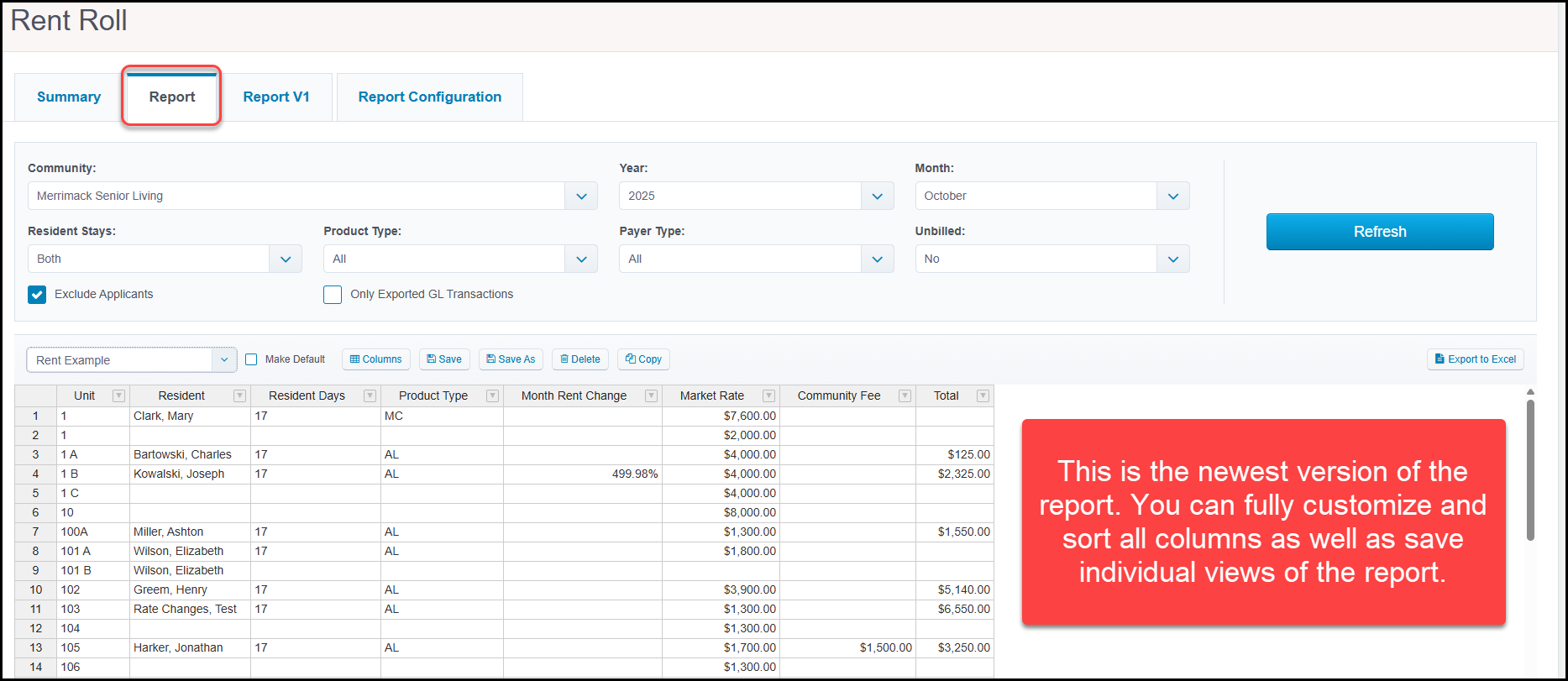This screenshot has width=1568, height=681.
Task: Click the Export to Excel button
Action: pyautogui.click(x=1476, y=359)
